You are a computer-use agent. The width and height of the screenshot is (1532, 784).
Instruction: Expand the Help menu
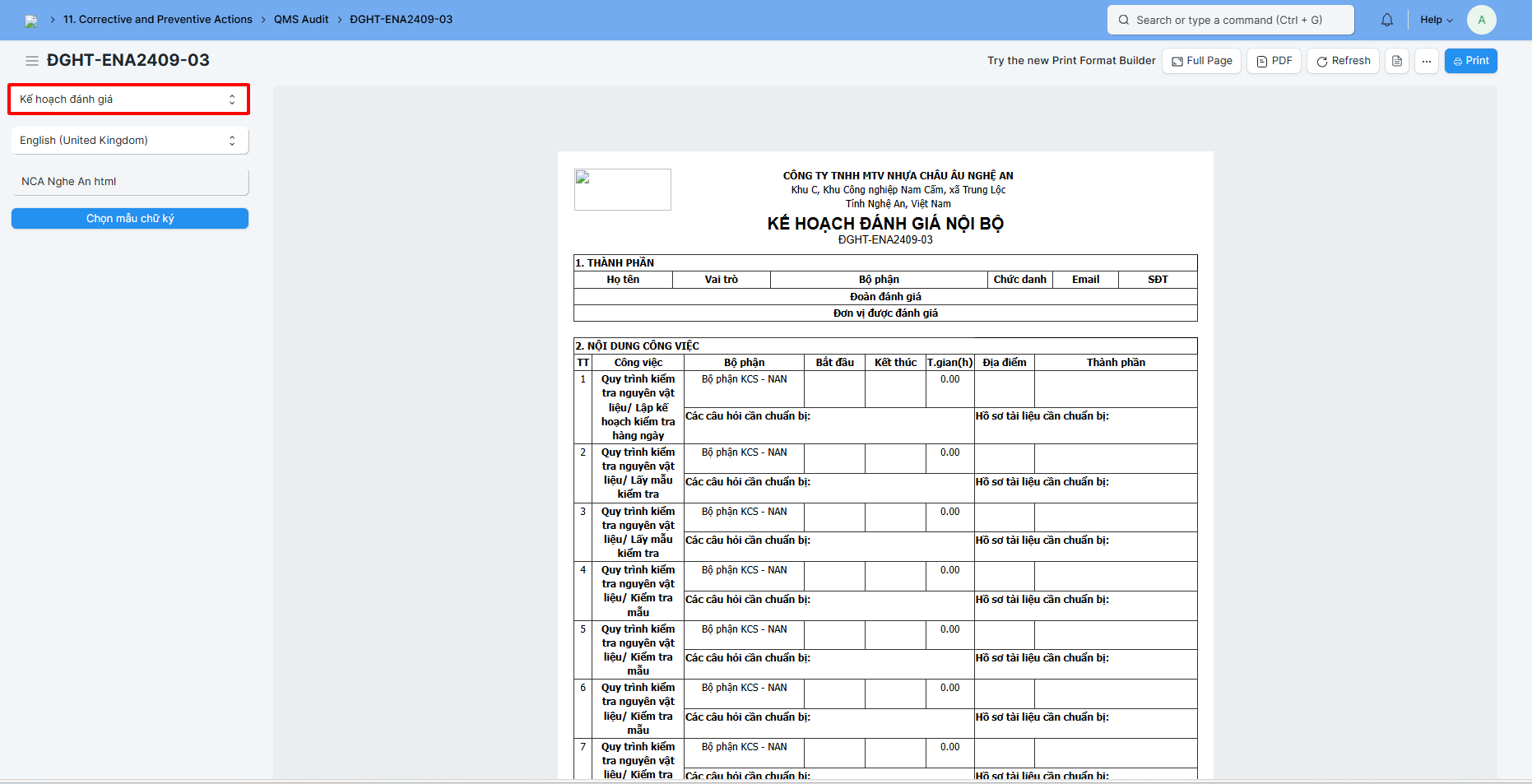1436,20
